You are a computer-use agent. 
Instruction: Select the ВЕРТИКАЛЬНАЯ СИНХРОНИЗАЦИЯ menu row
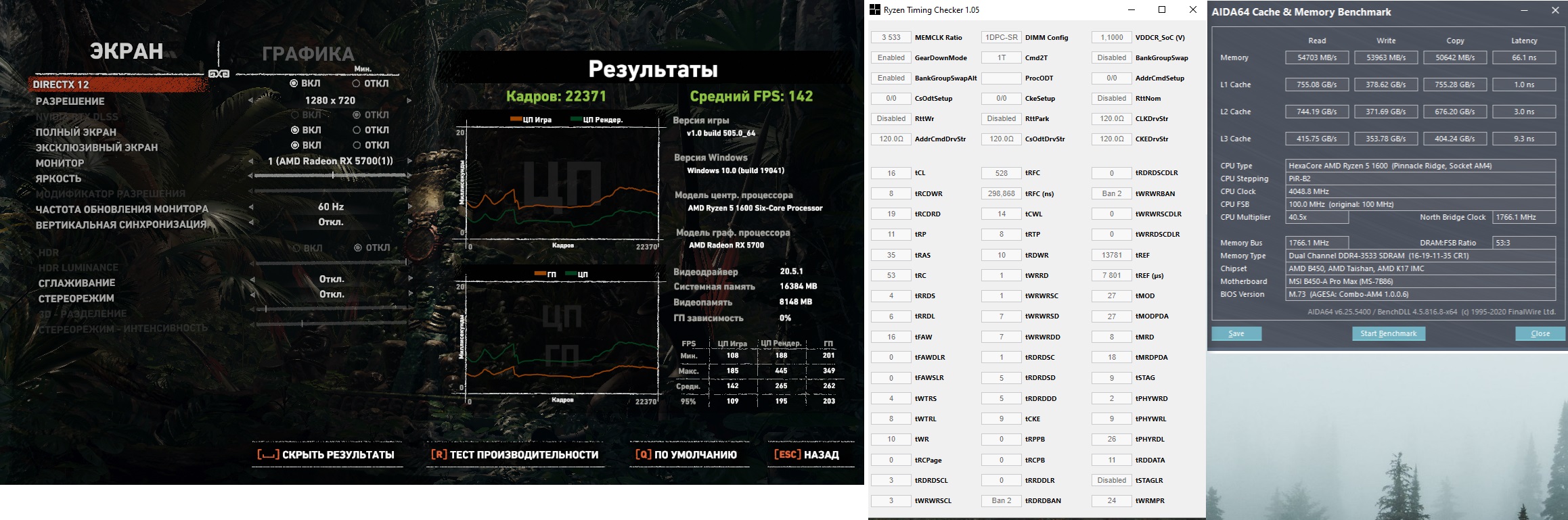point(121,224)
